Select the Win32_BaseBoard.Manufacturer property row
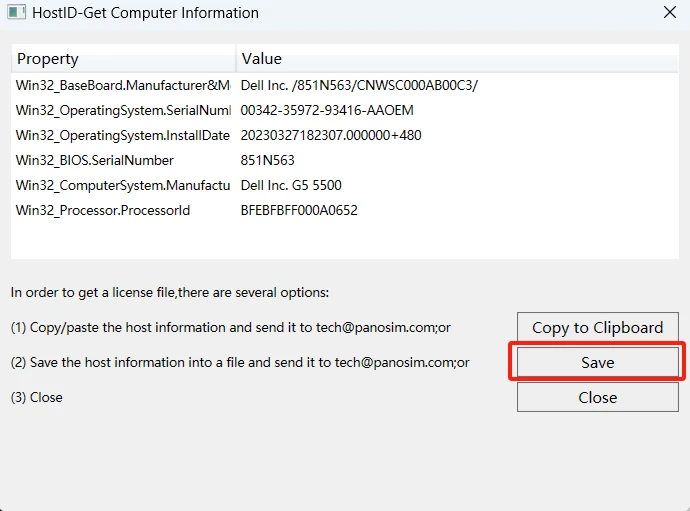 point(122,85)
